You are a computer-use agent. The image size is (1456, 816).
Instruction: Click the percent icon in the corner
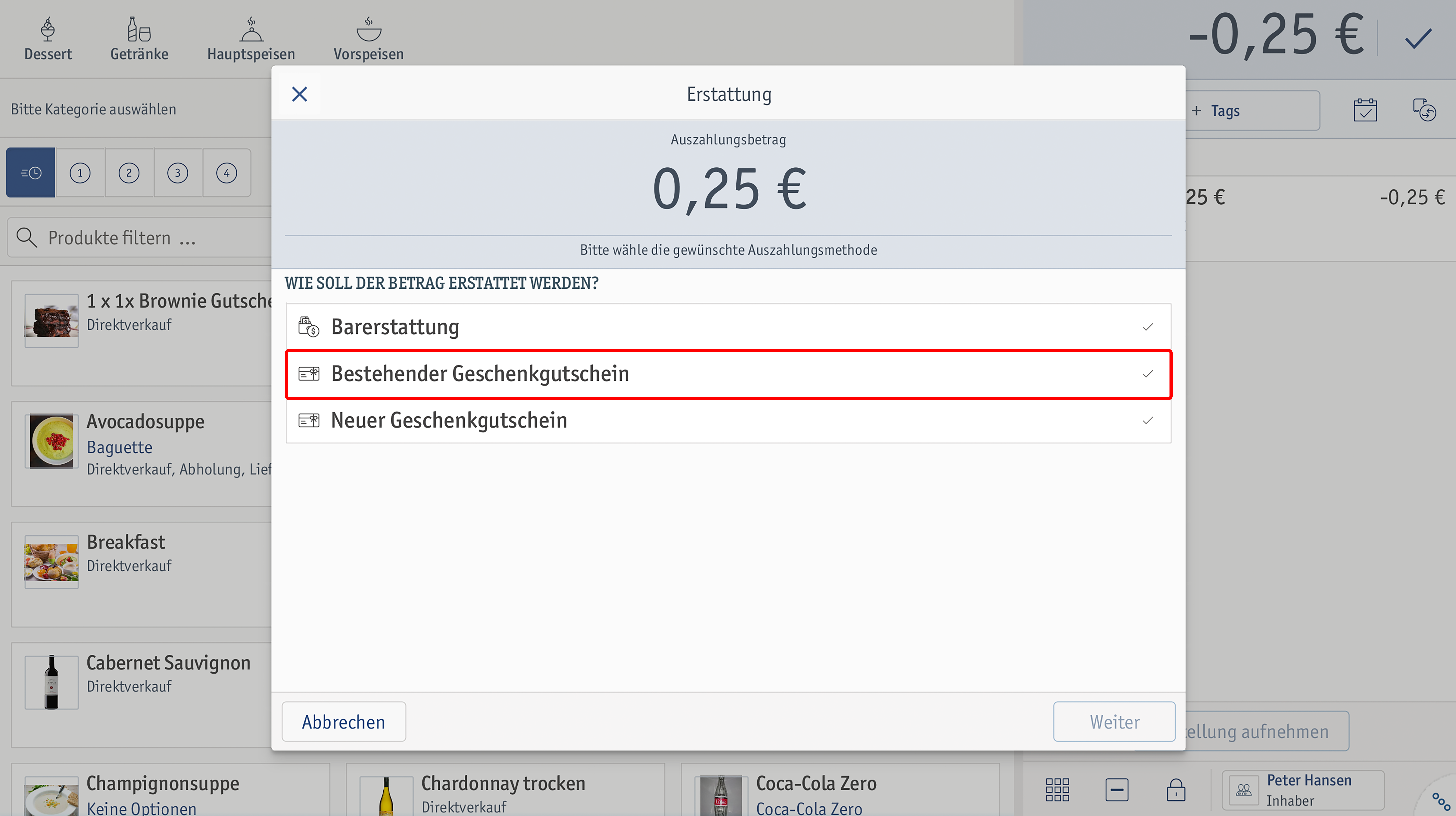pyautogui.click(x=1441, y=801)
